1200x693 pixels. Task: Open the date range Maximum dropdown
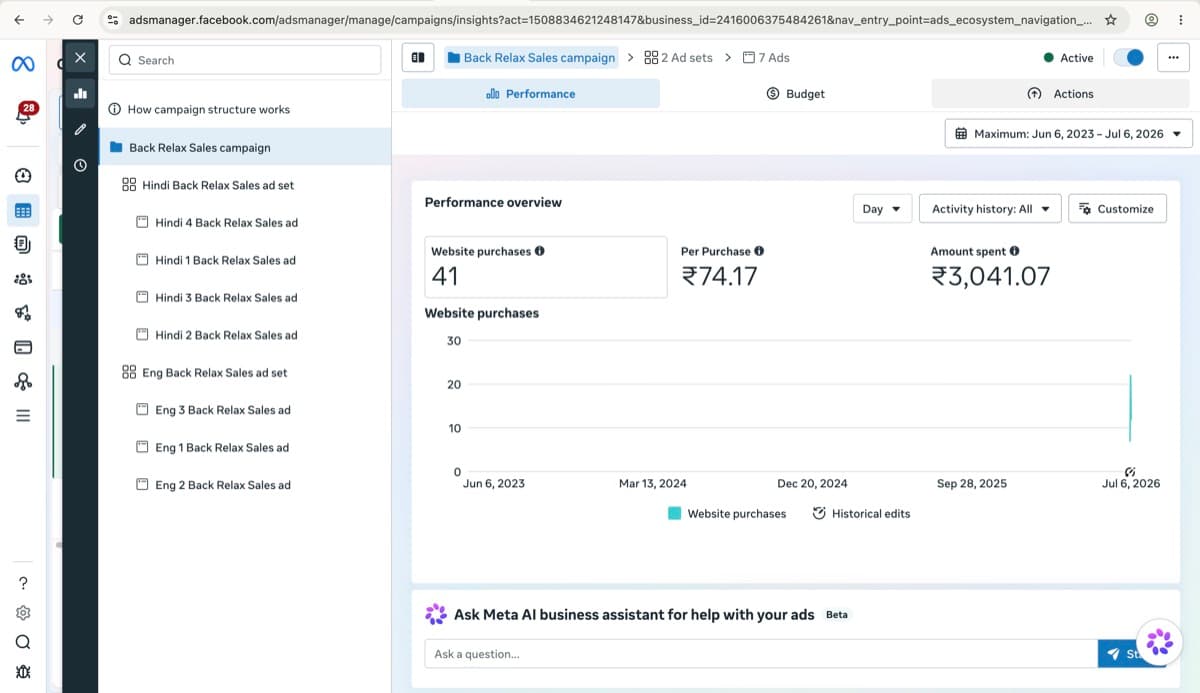pyautogui.click(x=1068, y=133)
